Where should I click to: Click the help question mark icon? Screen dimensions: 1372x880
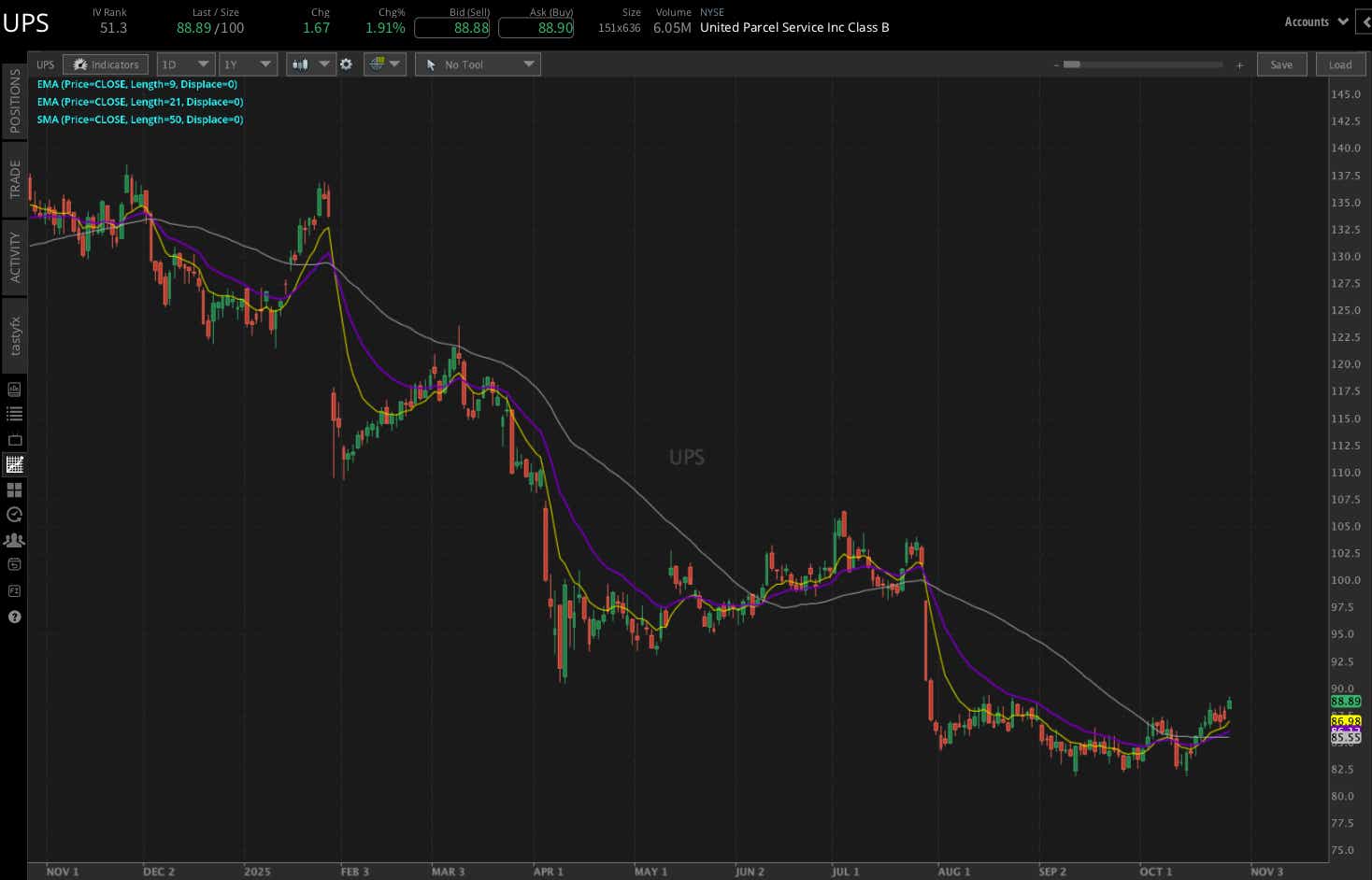14,617
